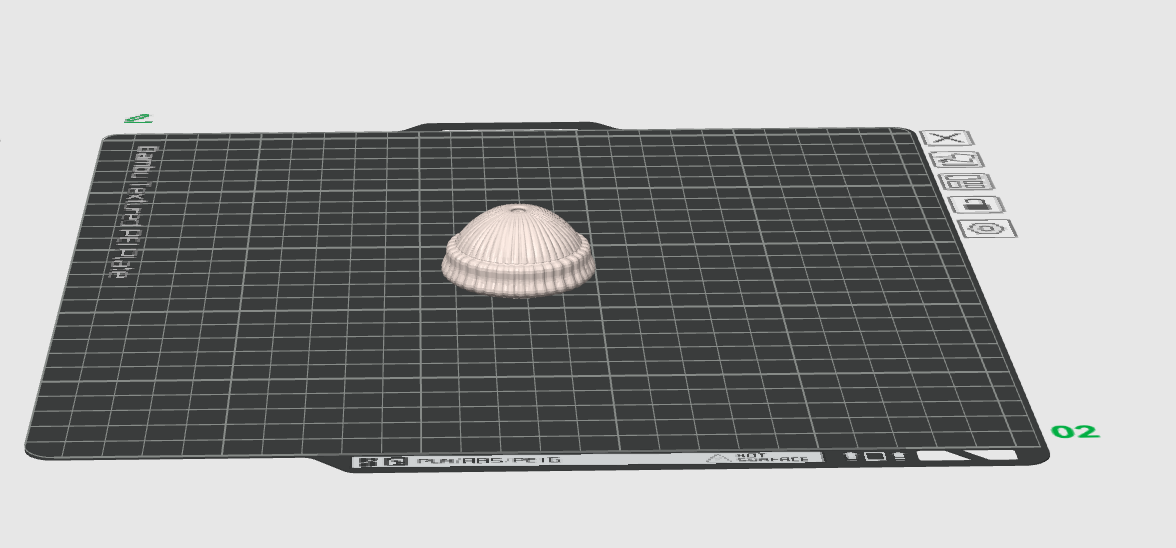Auto-orient objects on plate icon

point(957,160)
